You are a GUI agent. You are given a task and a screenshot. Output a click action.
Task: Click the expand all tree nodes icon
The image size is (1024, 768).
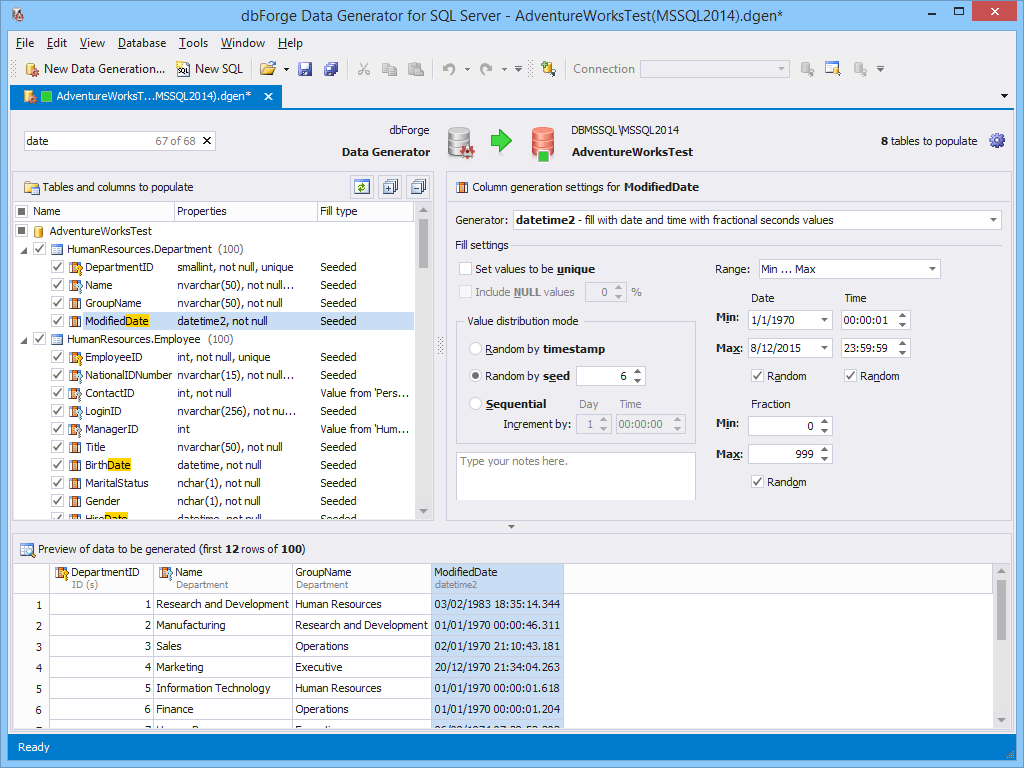coord(390,187)
